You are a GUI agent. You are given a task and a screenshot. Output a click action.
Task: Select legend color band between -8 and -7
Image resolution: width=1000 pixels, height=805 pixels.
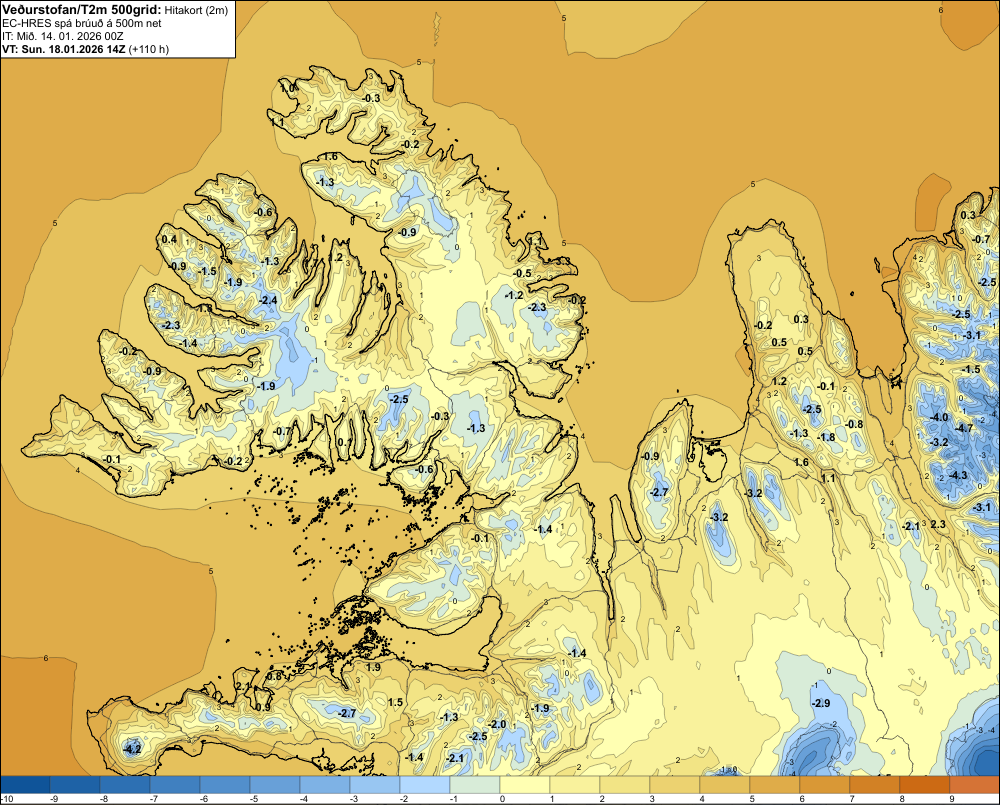(x=125, y=785)
